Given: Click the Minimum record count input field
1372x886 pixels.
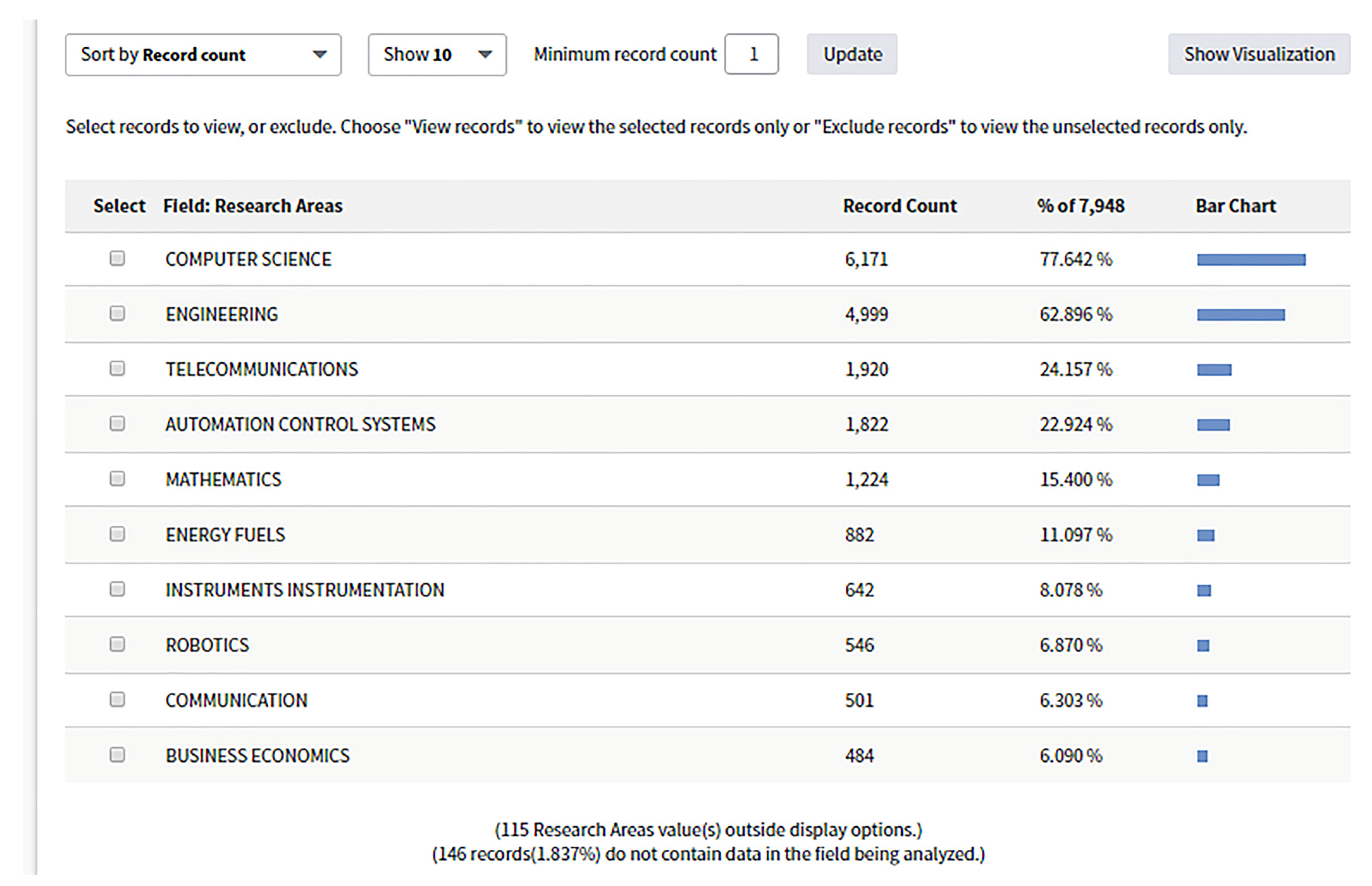Looking at the screenshot, I should (x=751, y=55).
